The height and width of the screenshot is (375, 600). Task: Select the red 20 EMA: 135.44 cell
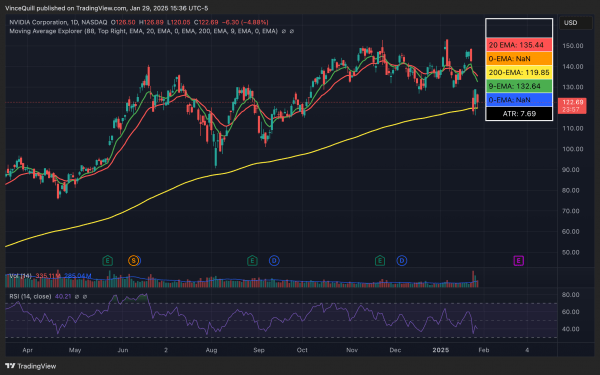click(x=519, y=45)
